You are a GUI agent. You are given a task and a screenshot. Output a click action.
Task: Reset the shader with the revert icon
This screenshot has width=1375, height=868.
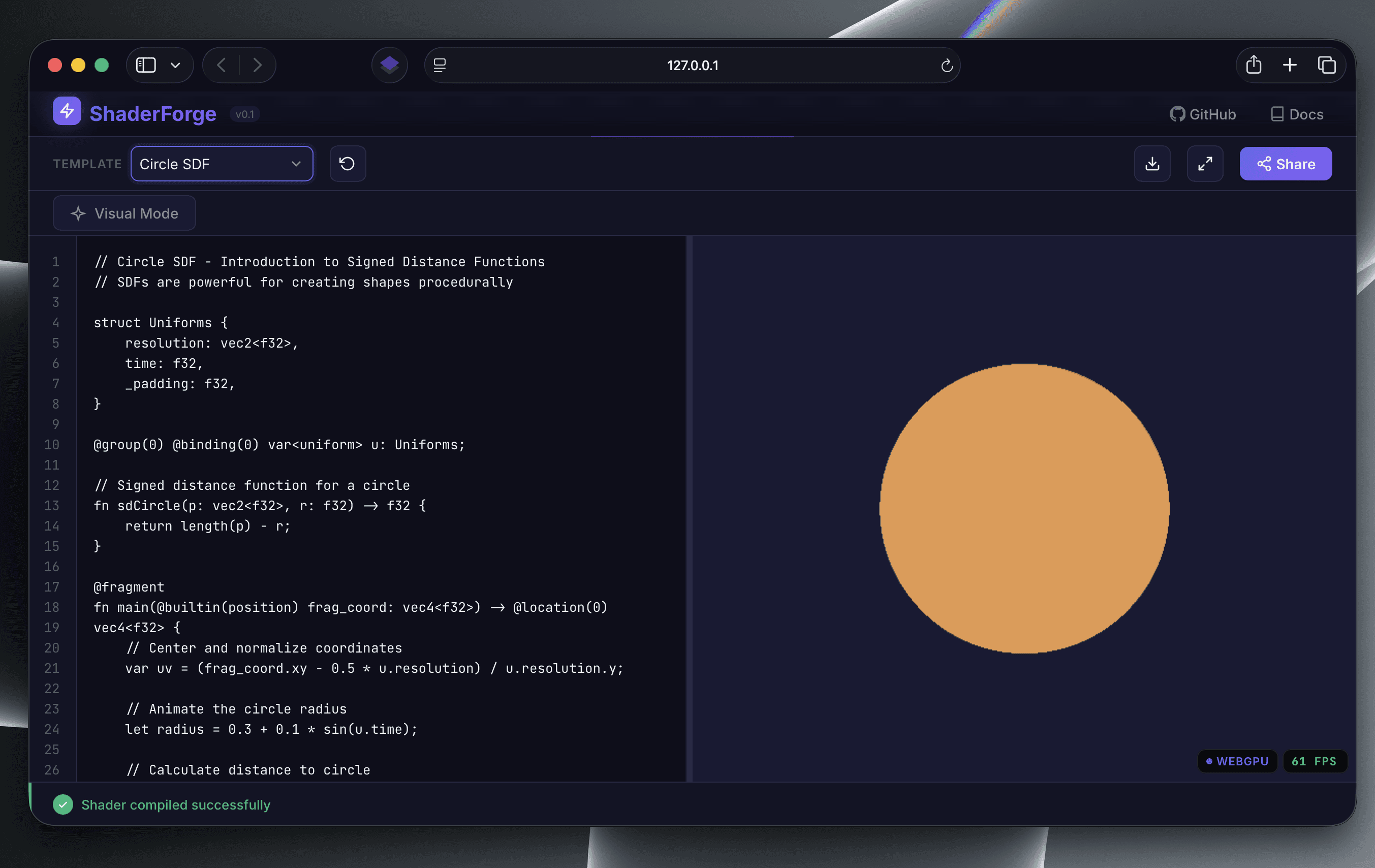click(x=347, y=164)
